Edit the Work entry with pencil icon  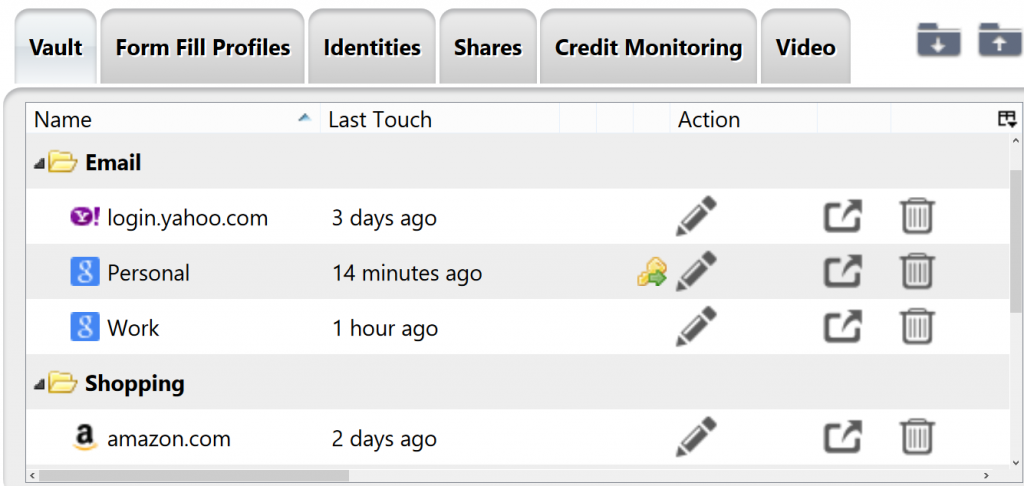point(696,326)
